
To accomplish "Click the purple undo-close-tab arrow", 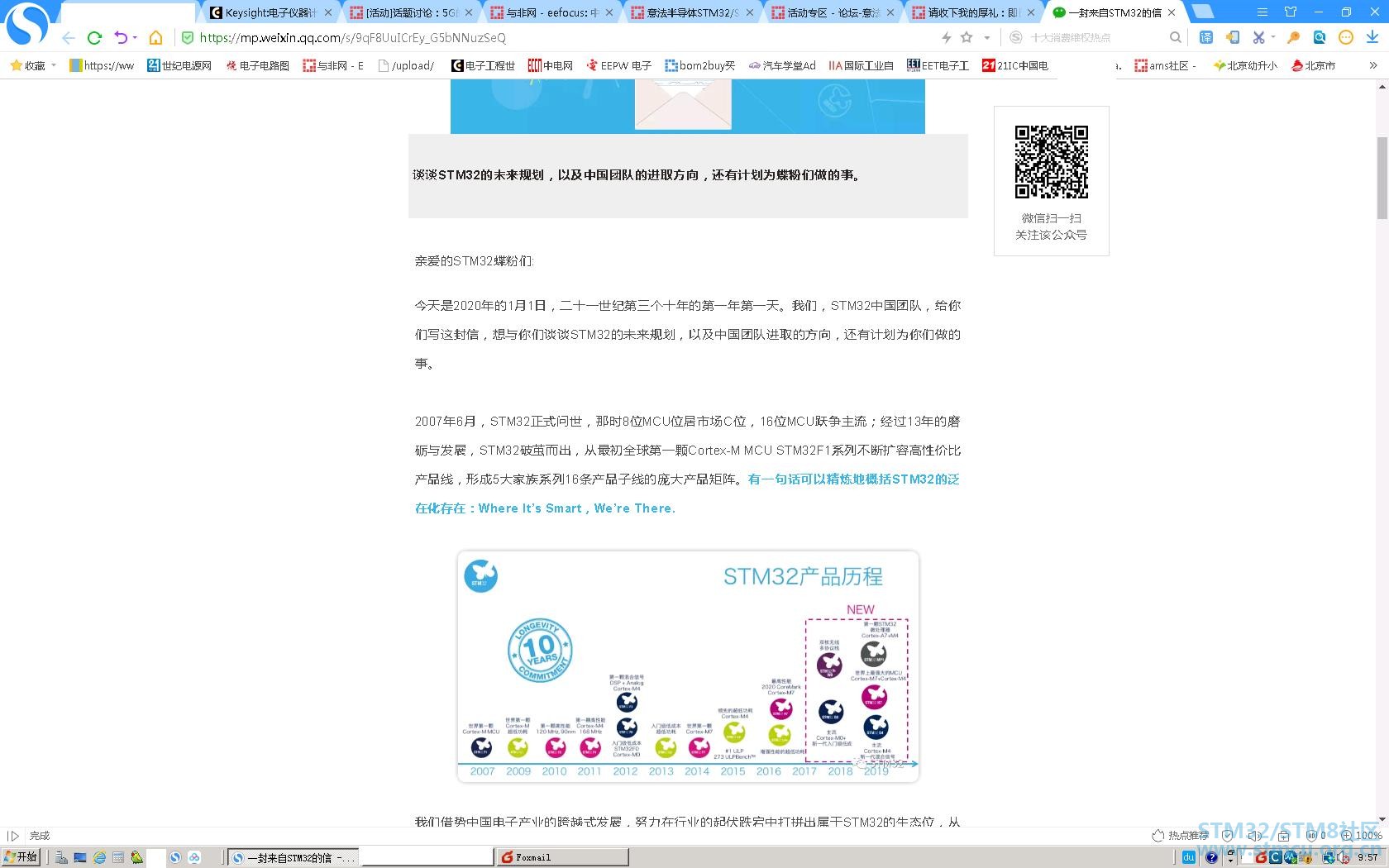I will [121, 38].
